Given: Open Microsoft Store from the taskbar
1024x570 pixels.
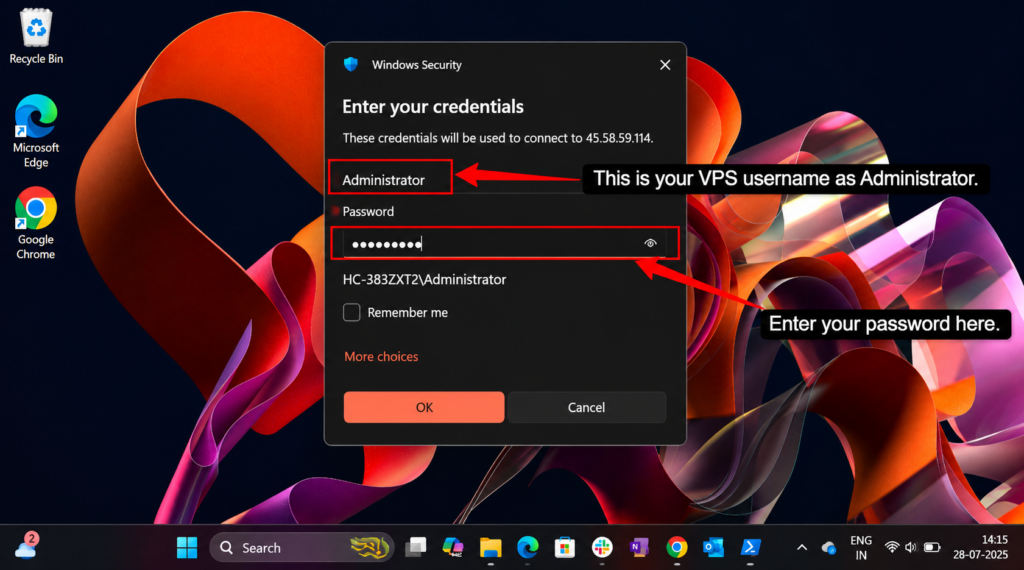Looking at the screenshot, I should coord(565,548).
